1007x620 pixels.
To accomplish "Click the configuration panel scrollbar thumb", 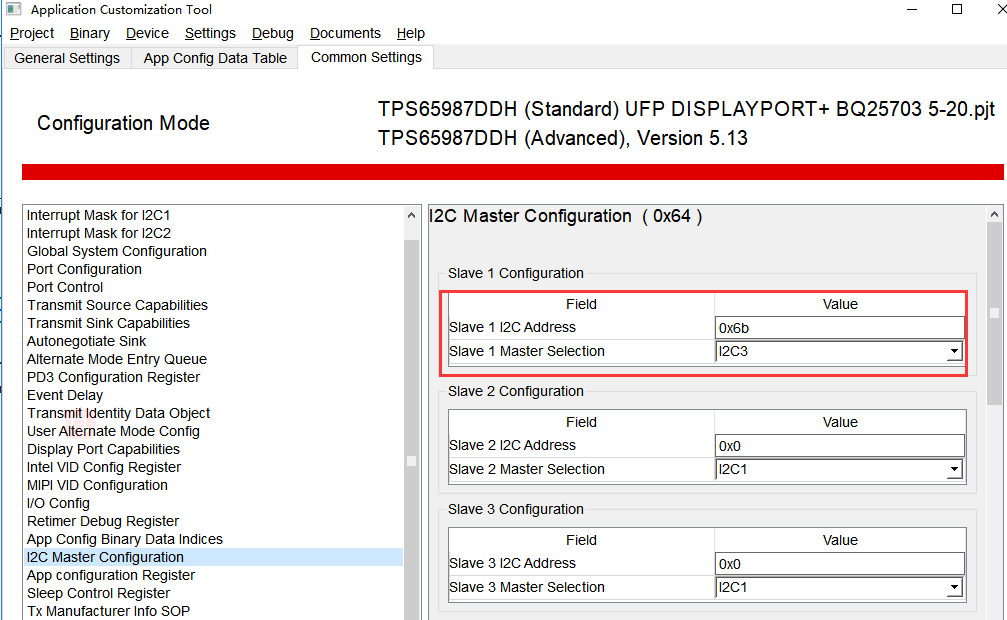I will pyautogui.click(x=994, y=313).
